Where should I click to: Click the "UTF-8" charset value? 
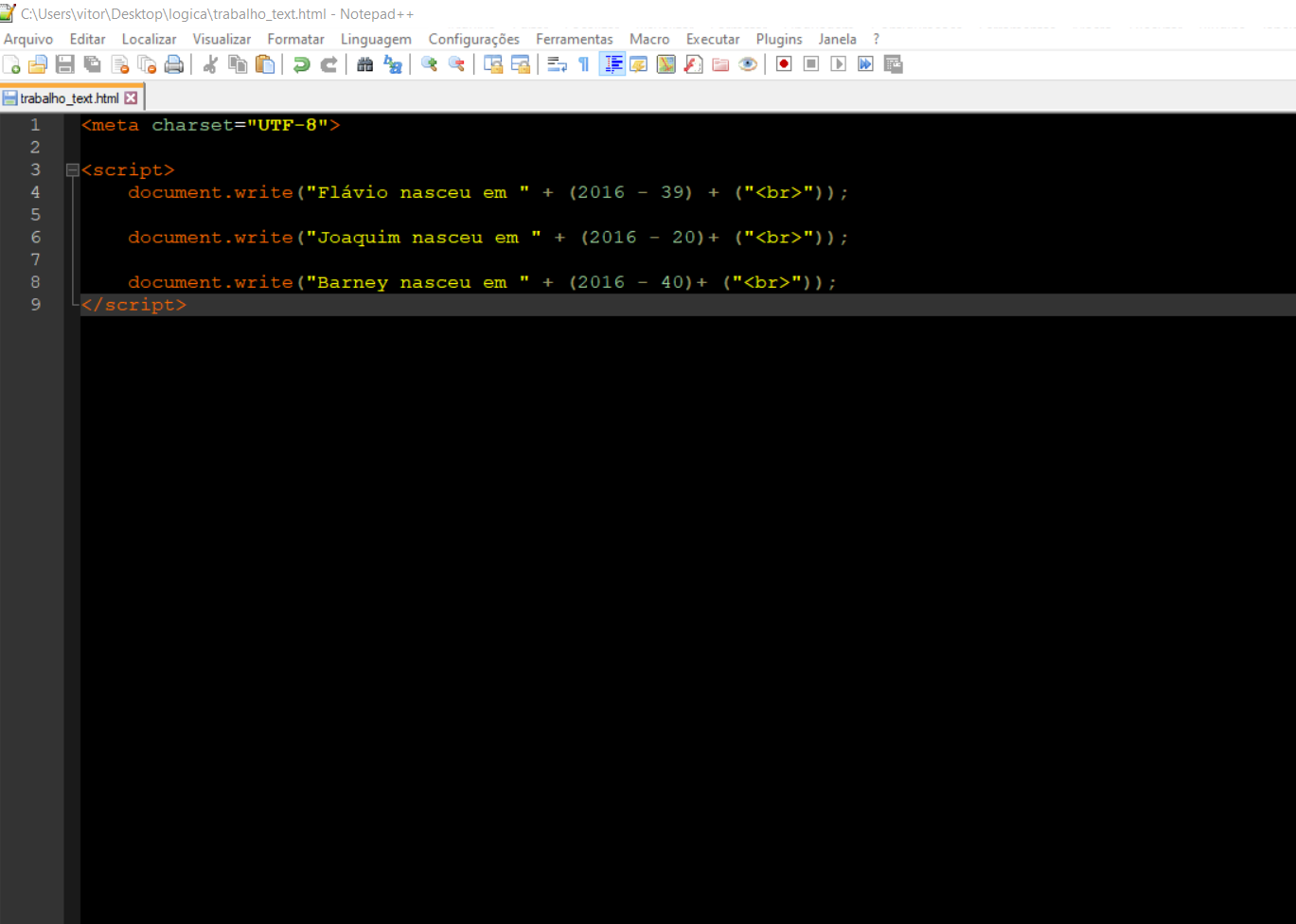click(287, 125)
